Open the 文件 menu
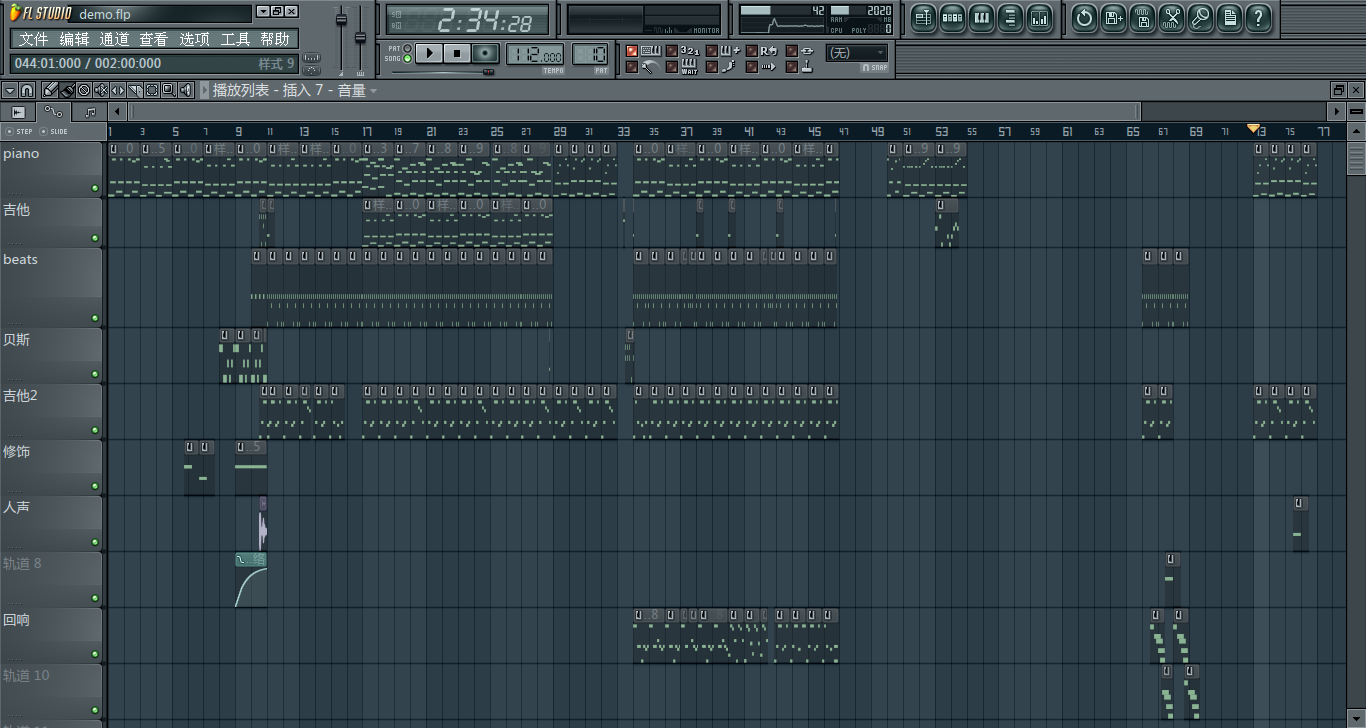 (x=34, y=39)
